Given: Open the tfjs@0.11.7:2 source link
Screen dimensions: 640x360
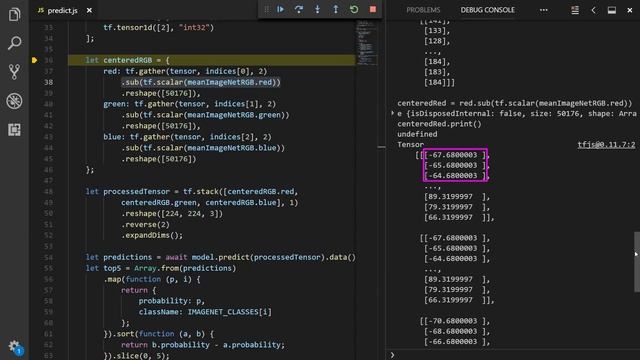Looking at the screenshot, I should pos(606,144).
